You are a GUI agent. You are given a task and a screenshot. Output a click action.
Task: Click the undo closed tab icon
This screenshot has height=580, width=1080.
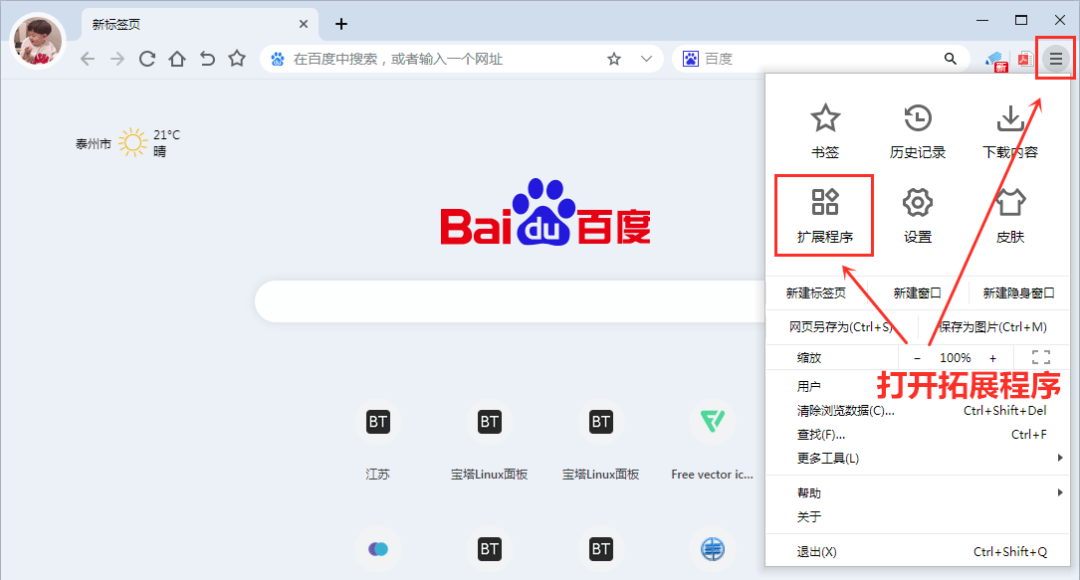pos(207,59)
